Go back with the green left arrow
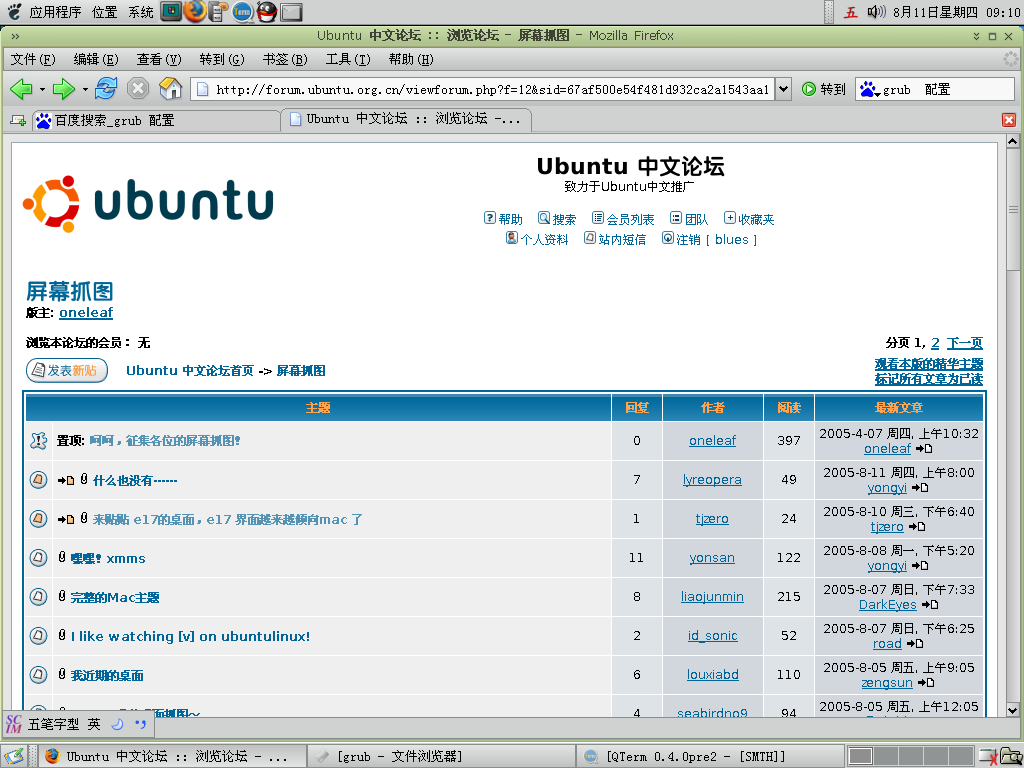1024x768 pixels. [x=21, y=89]
